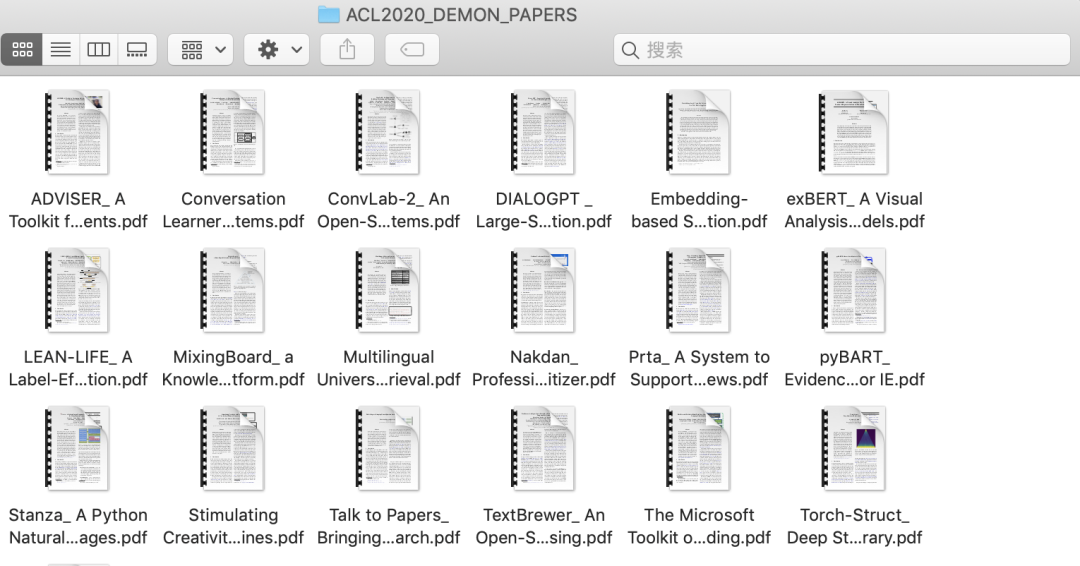Image resolution: width=1080 pixels, height=566 pixels.
Task: Select Conversation Learner PDF icon
Action: coord(233,132)
